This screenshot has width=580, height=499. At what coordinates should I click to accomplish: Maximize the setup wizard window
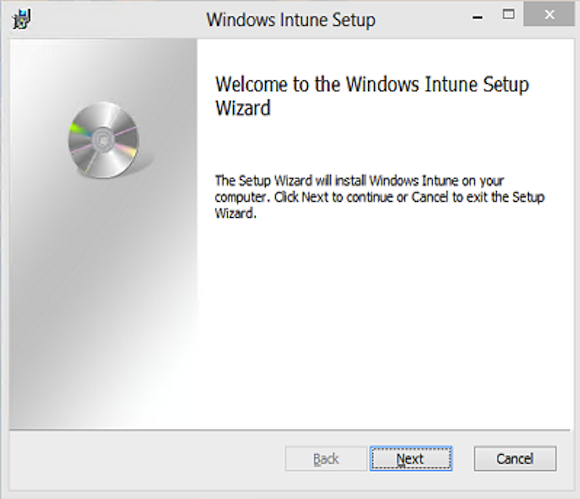coord(509,15)
